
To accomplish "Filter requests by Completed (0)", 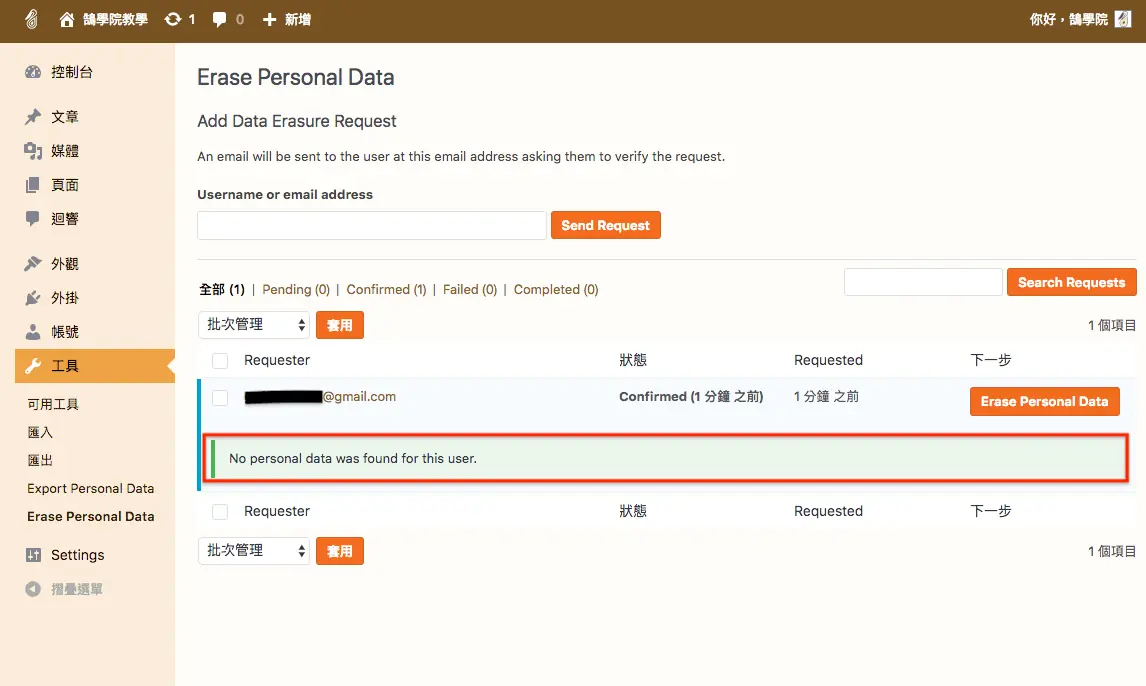I will tap(555, 289).
